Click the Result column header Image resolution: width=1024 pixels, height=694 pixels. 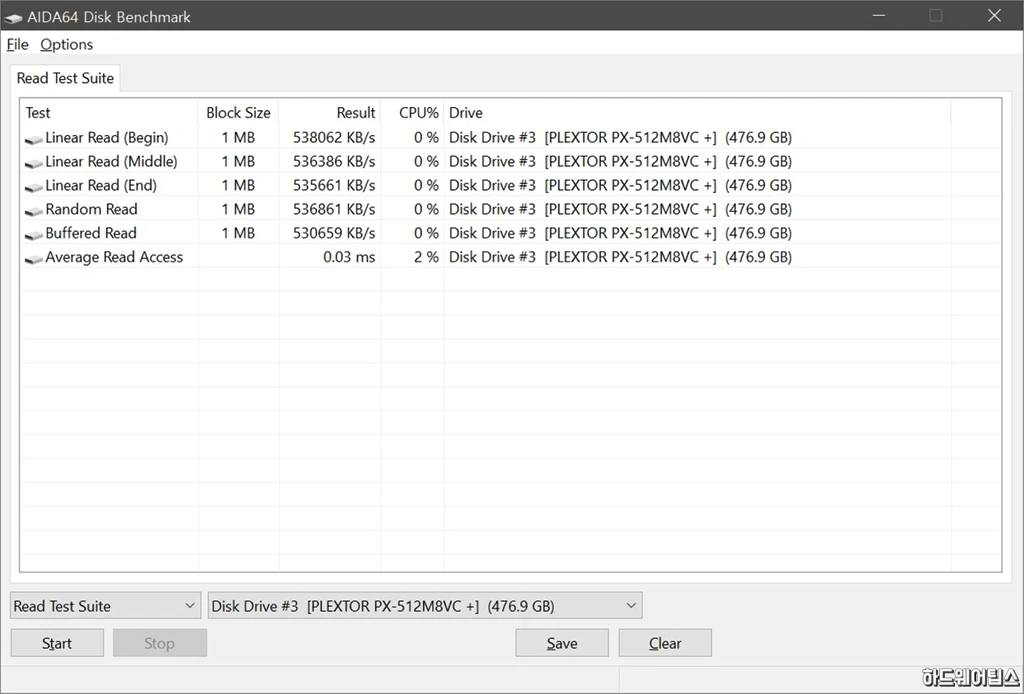pos(330,113)
